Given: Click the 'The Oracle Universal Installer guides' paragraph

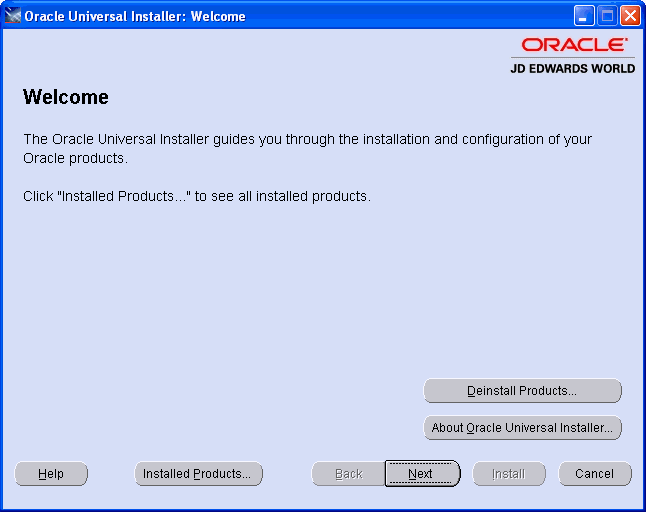Looking at the screenshot, I should pyautogui.click(x=307, y=148).
